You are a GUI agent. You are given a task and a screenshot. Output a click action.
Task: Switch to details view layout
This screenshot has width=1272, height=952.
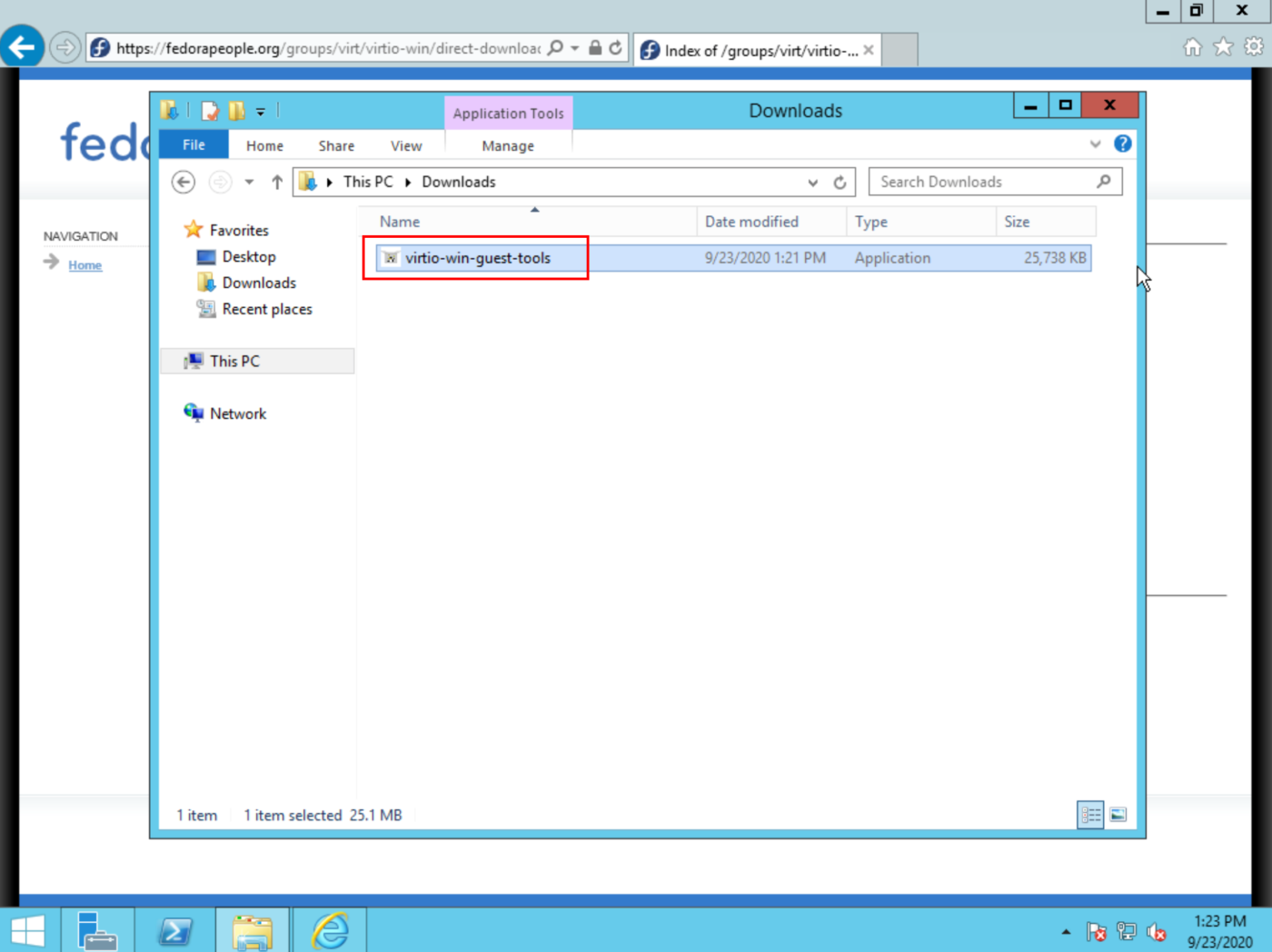[1090, 815]
